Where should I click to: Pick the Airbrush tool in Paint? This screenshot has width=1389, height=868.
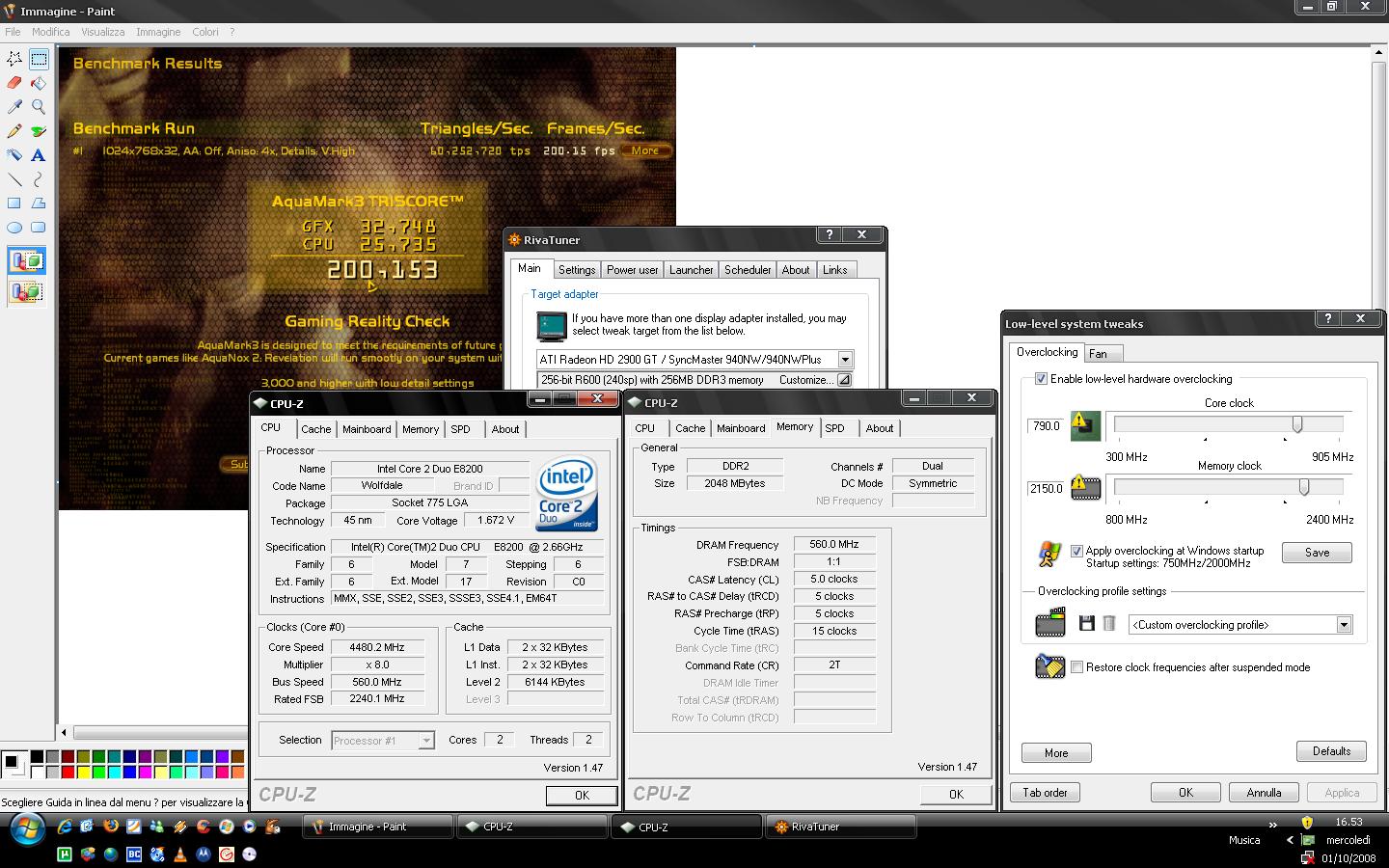coord(14,155)
